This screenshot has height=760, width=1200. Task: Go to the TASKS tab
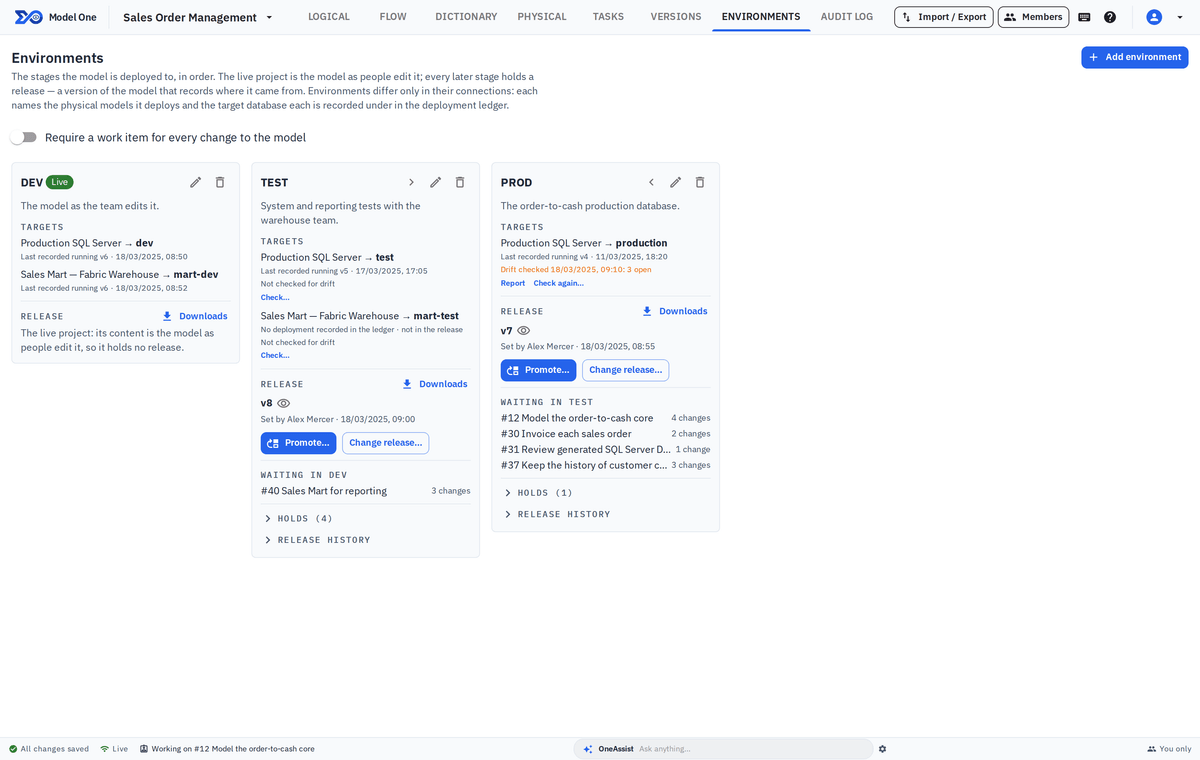point(608,17)
